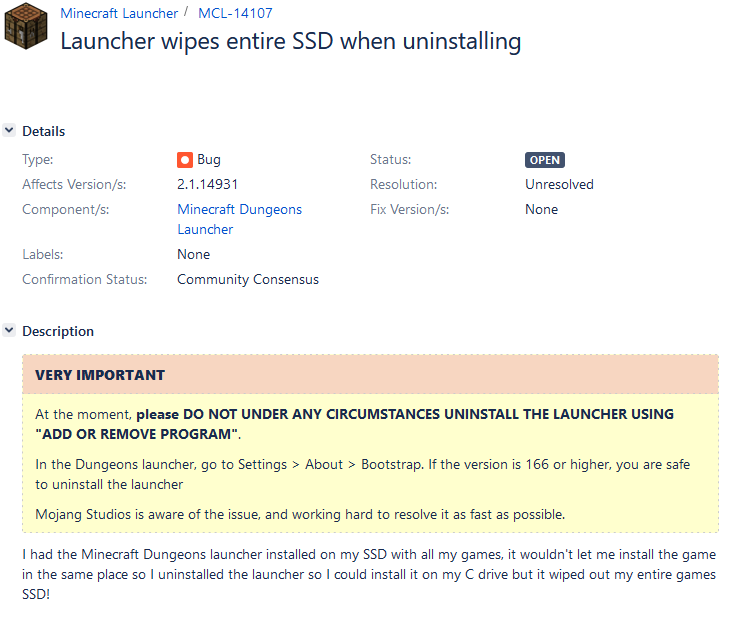The image size is (745, 624).
Task: Click the 'Mojang Studios is aware' sentence
Action: (300, 515)
